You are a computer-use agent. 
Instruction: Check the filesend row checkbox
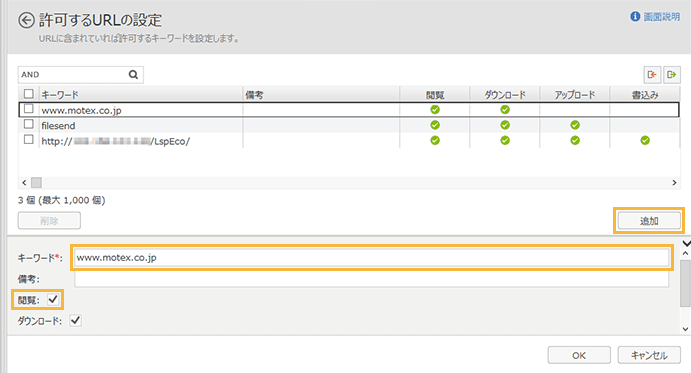(x=29, y=124)
